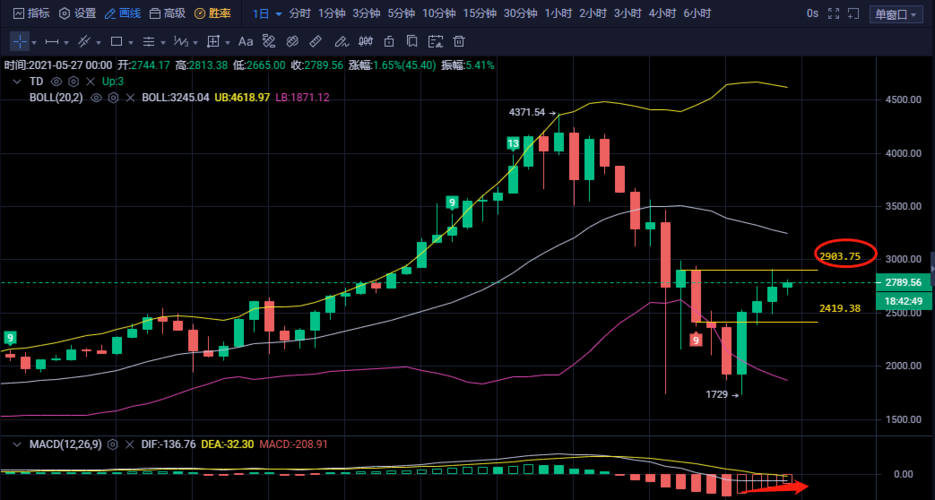Image resolution: width=935 pixels, height=500 pixels.
Task: Click the add new window icon
Action: click(854, 14)
